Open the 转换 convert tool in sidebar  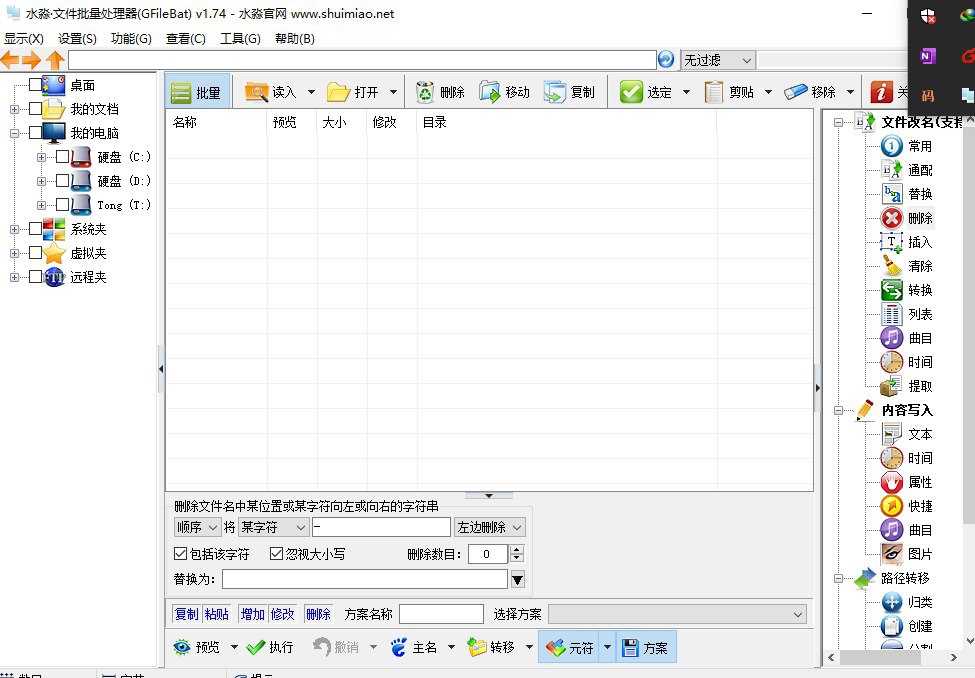click(891, 290)
